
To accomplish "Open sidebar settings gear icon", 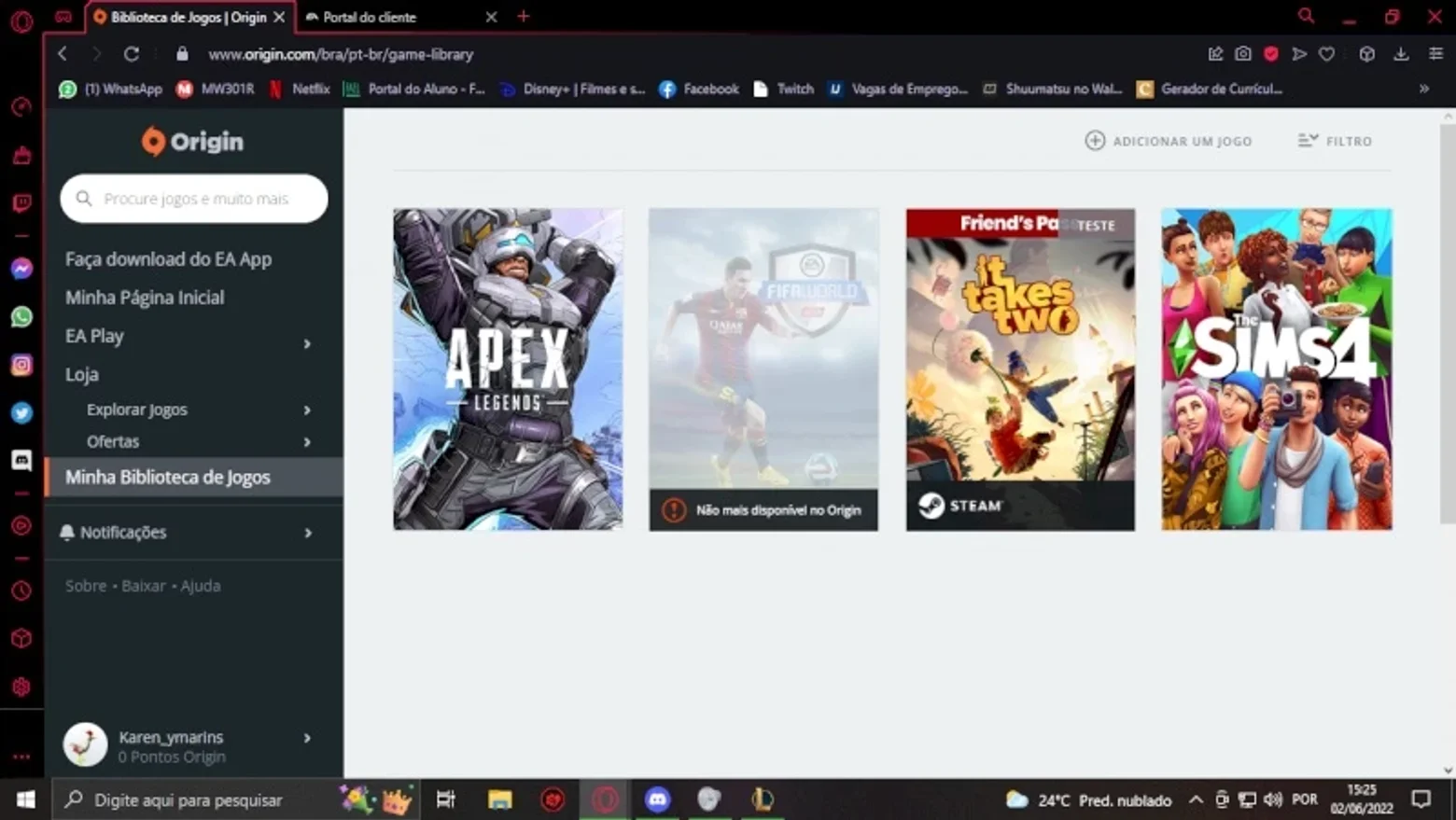I will pos(21,687).
